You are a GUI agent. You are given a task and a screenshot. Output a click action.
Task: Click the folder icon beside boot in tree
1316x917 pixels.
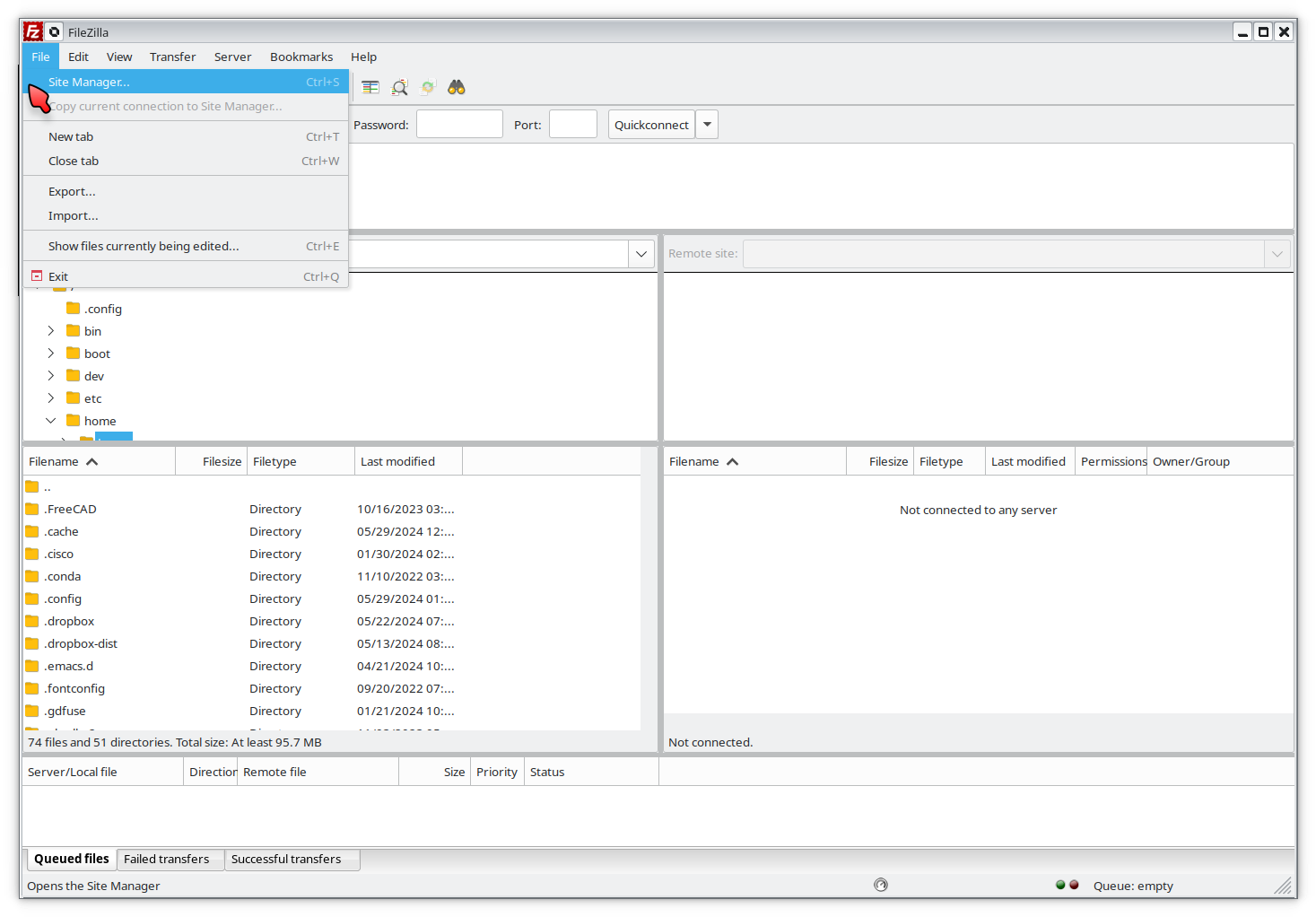click(x=74, y=353)
